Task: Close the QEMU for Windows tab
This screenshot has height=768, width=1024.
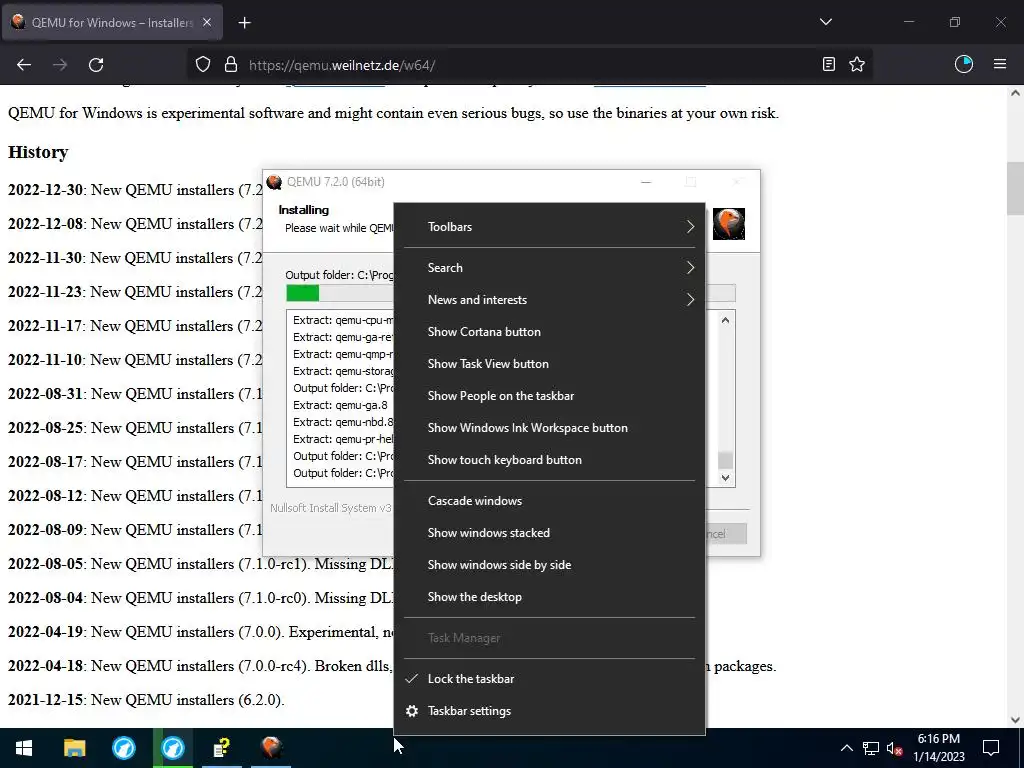Action: [x=206, y=22]
